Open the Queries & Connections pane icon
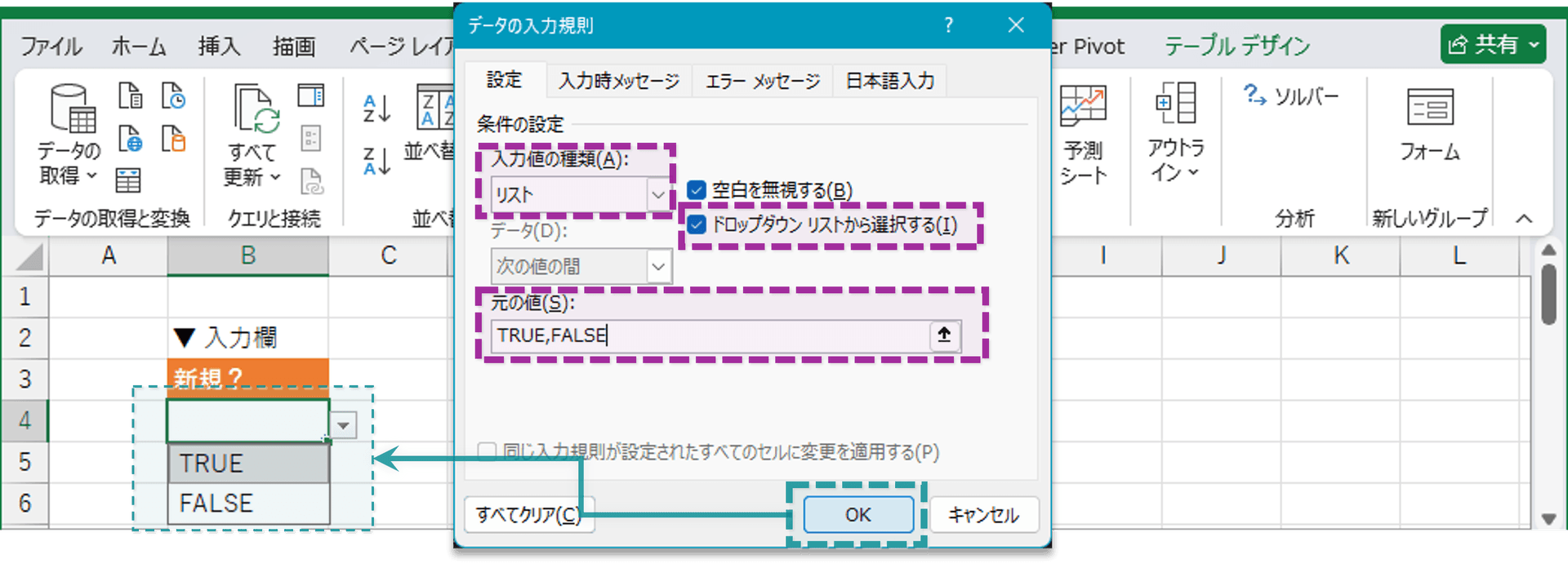 [x=311, y=95]
